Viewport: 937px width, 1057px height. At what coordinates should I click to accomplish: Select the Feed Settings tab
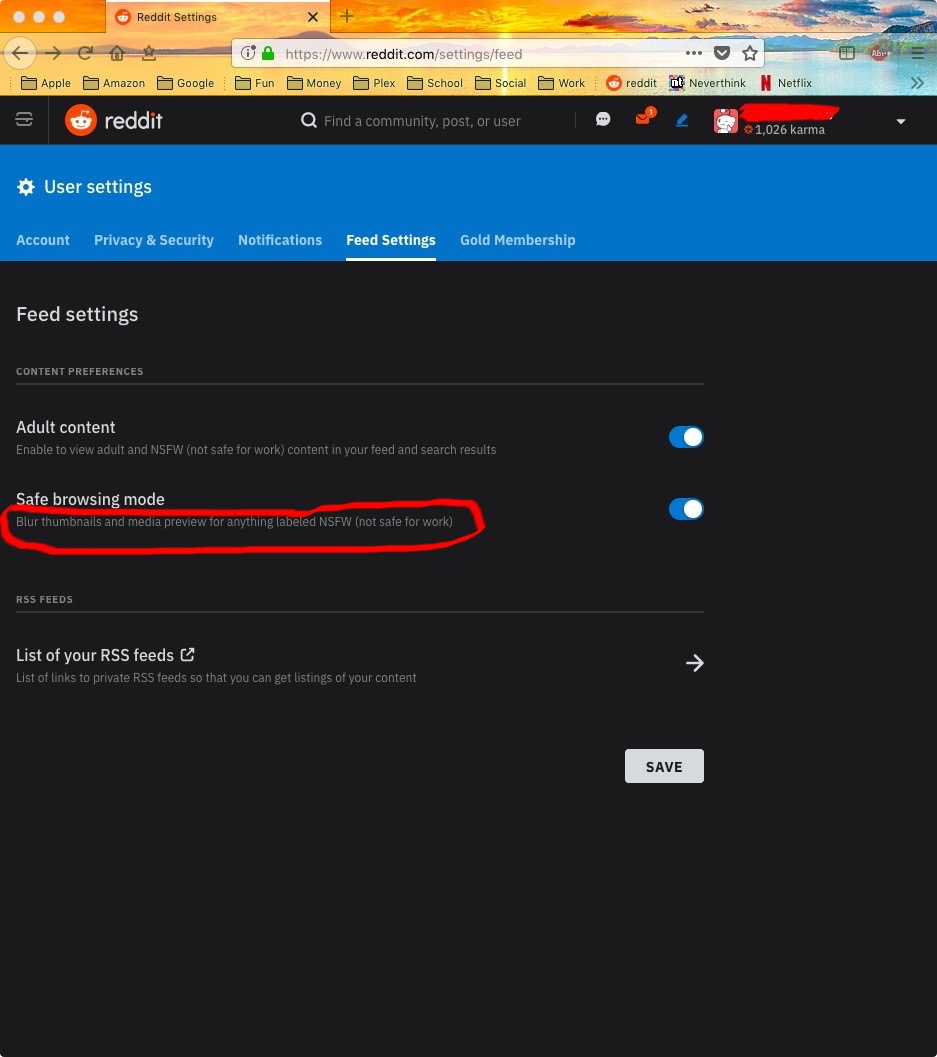click(x=391, y=240)
